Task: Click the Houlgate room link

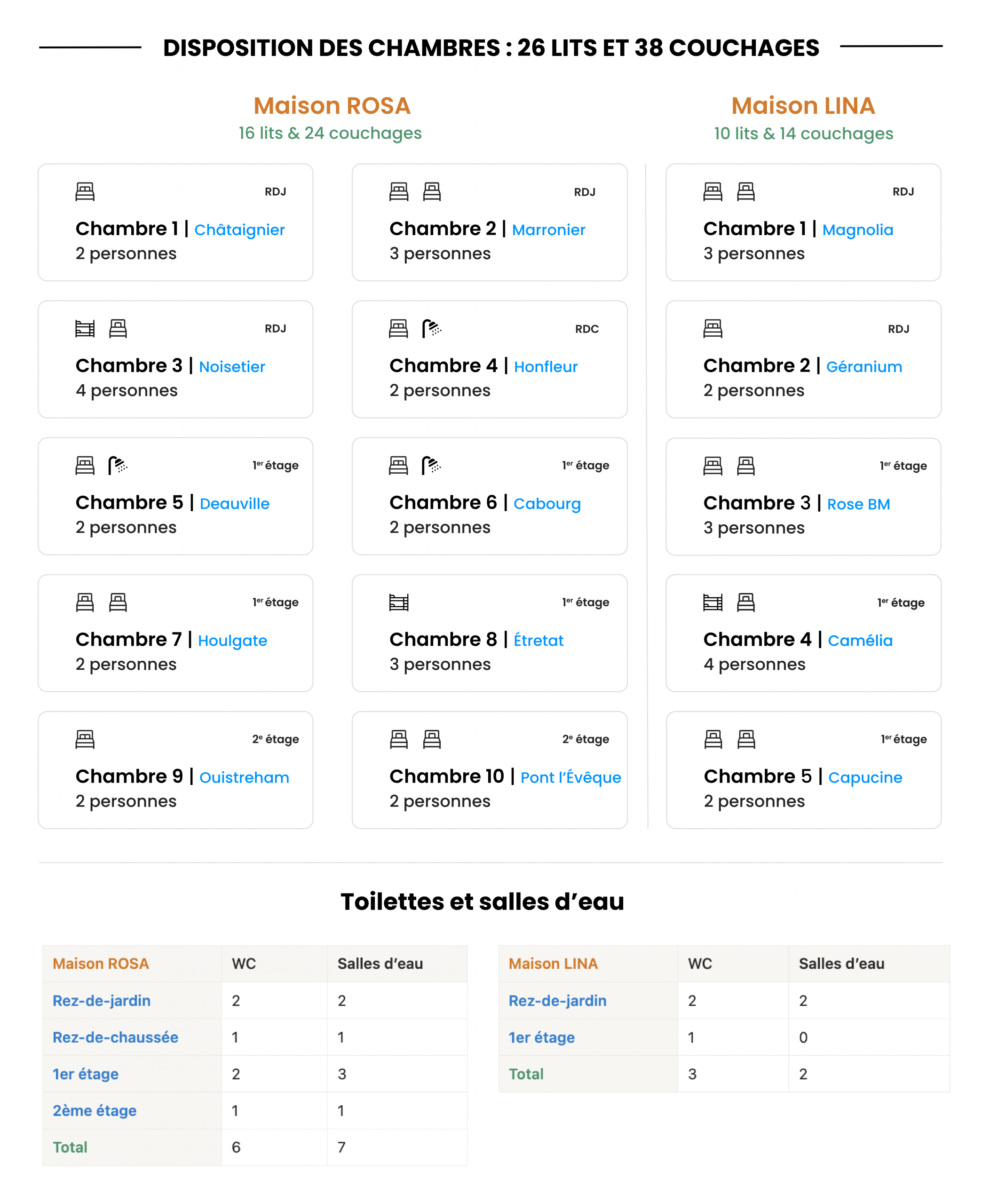Action: pos(232,641)
